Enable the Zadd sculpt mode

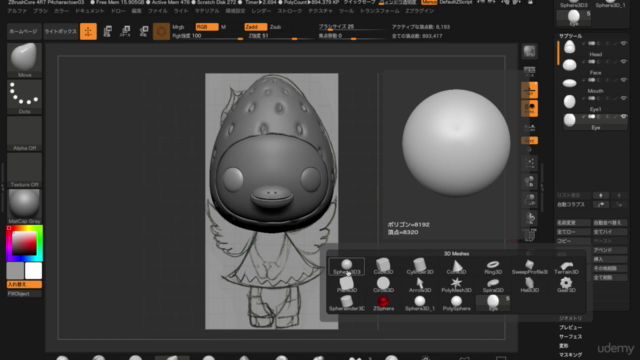tap(256, 27)
